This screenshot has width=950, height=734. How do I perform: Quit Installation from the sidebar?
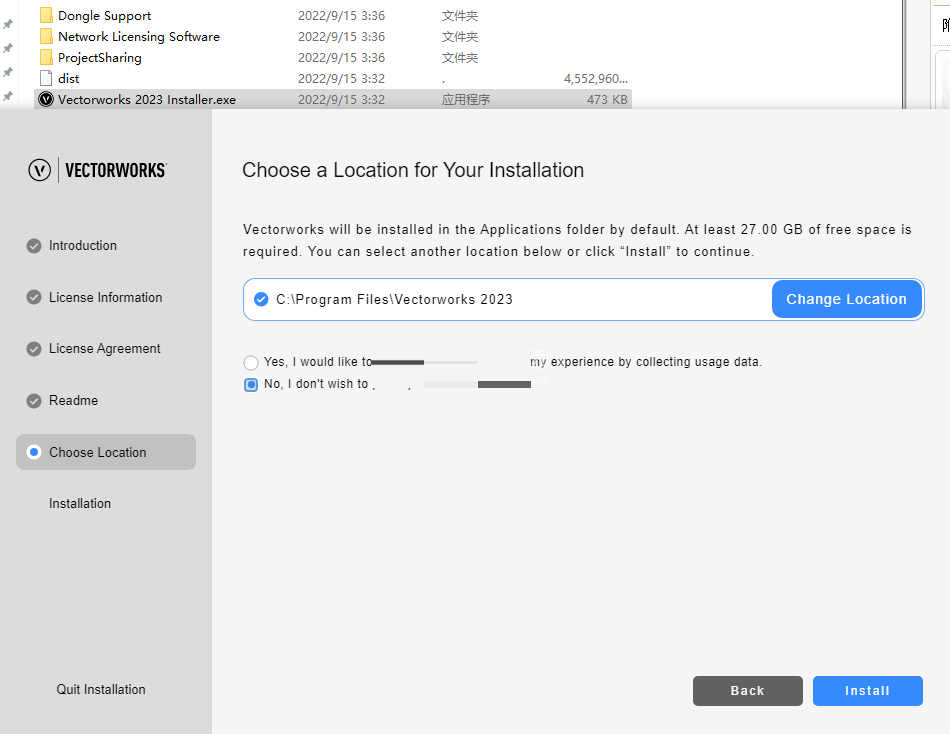point(101,689)
